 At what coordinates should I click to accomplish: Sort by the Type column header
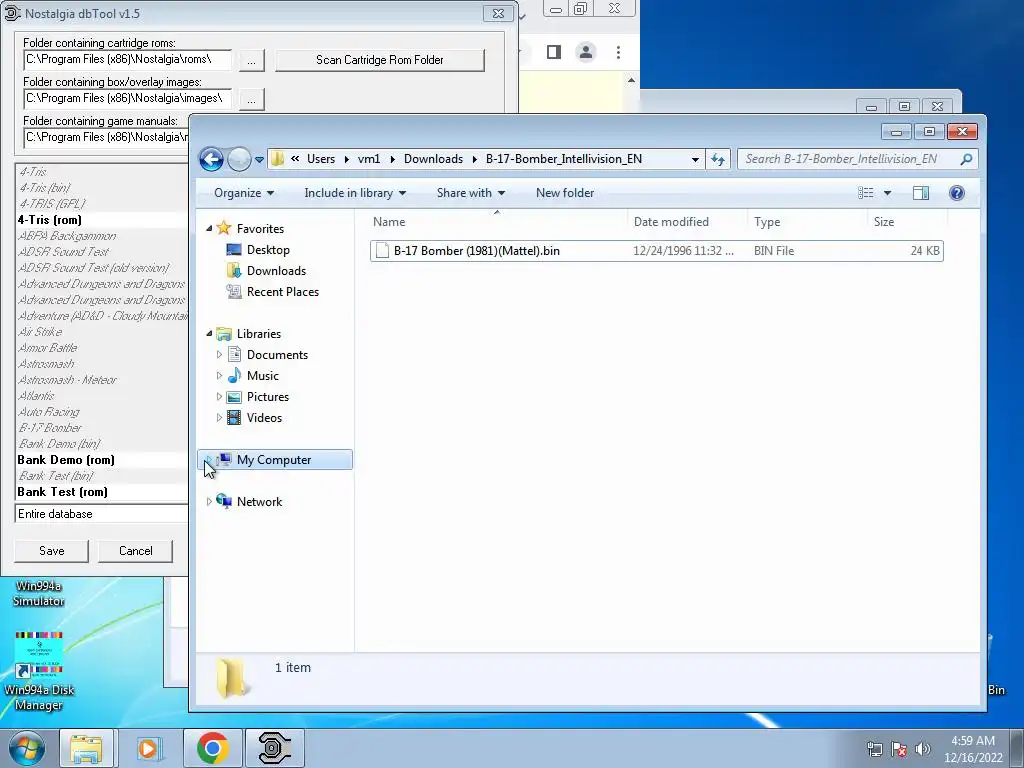pos(808,221)
